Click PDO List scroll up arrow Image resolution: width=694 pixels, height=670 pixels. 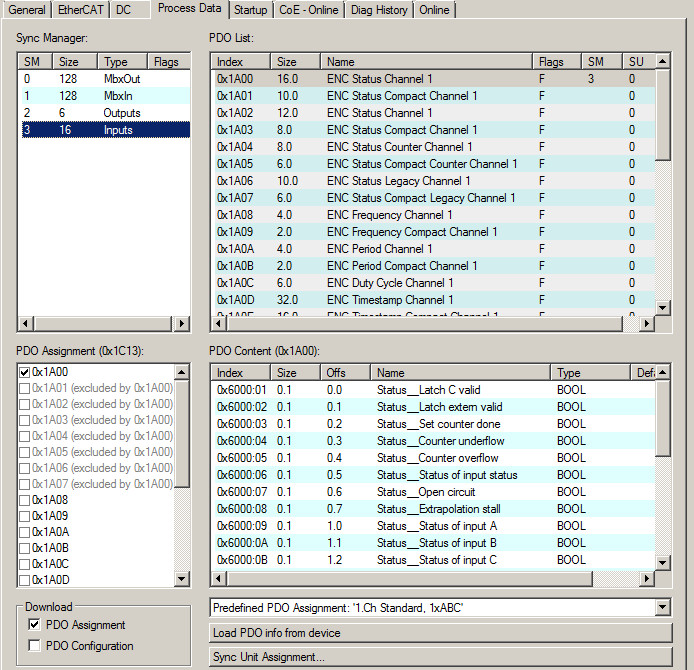[x=663, y=61]
